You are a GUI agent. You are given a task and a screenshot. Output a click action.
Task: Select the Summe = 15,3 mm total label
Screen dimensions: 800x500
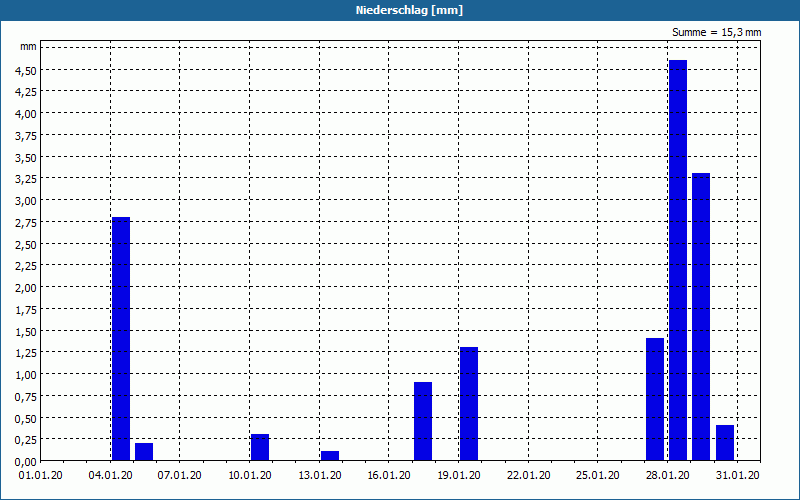716,32
